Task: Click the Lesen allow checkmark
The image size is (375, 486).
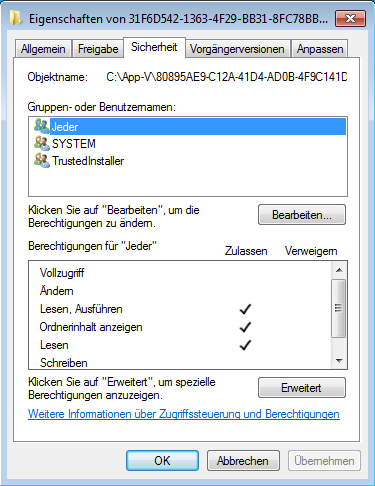Action: click(245, 345)
